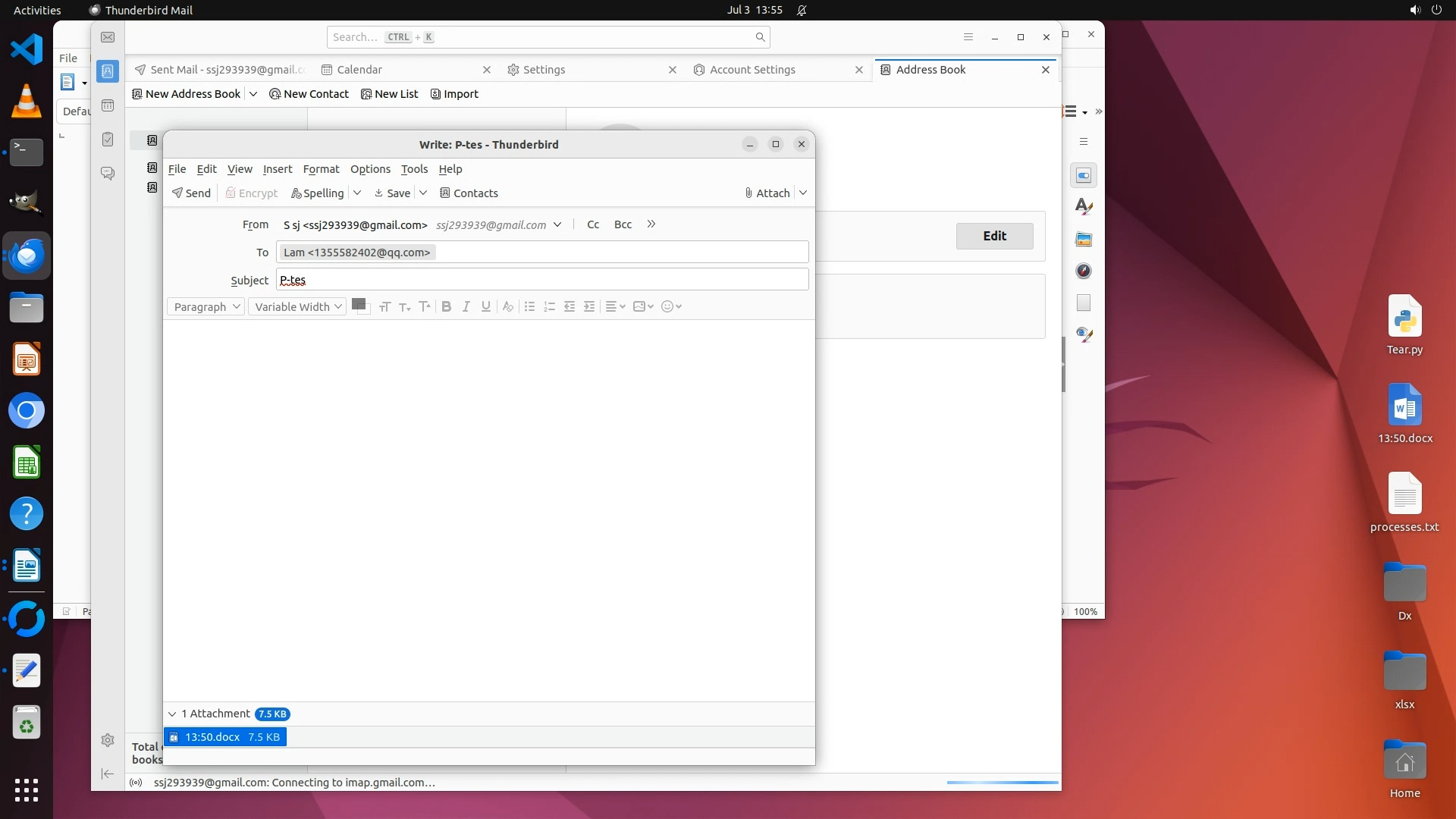Open the Format menu
1456x819 pixels.
point(321,169)
